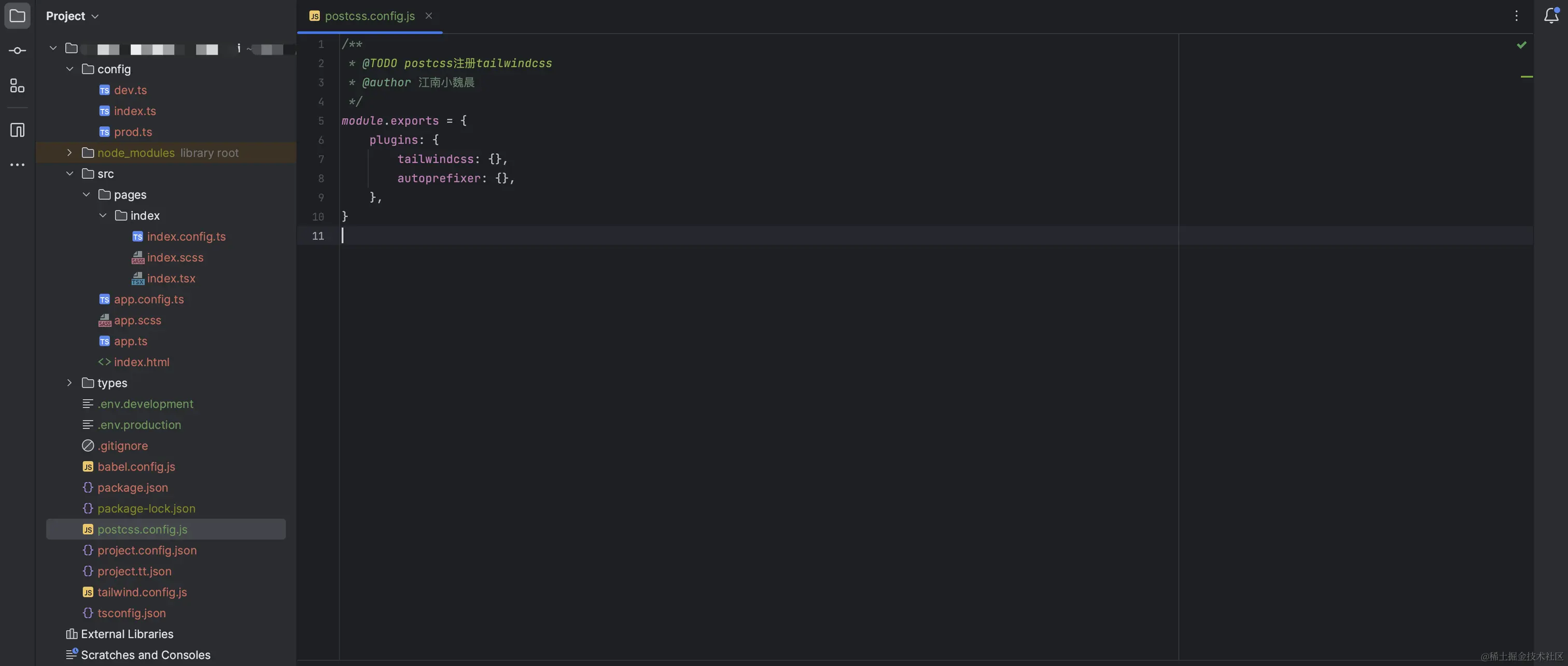Click the TS icon beside app.config.ts
Viewport: 1568px width, 666px height.
click(104, 299)
